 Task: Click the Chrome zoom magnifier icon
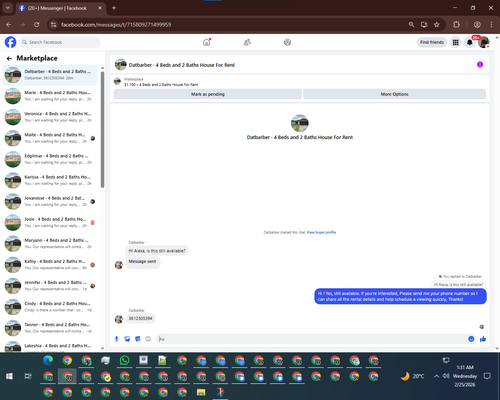411,25
